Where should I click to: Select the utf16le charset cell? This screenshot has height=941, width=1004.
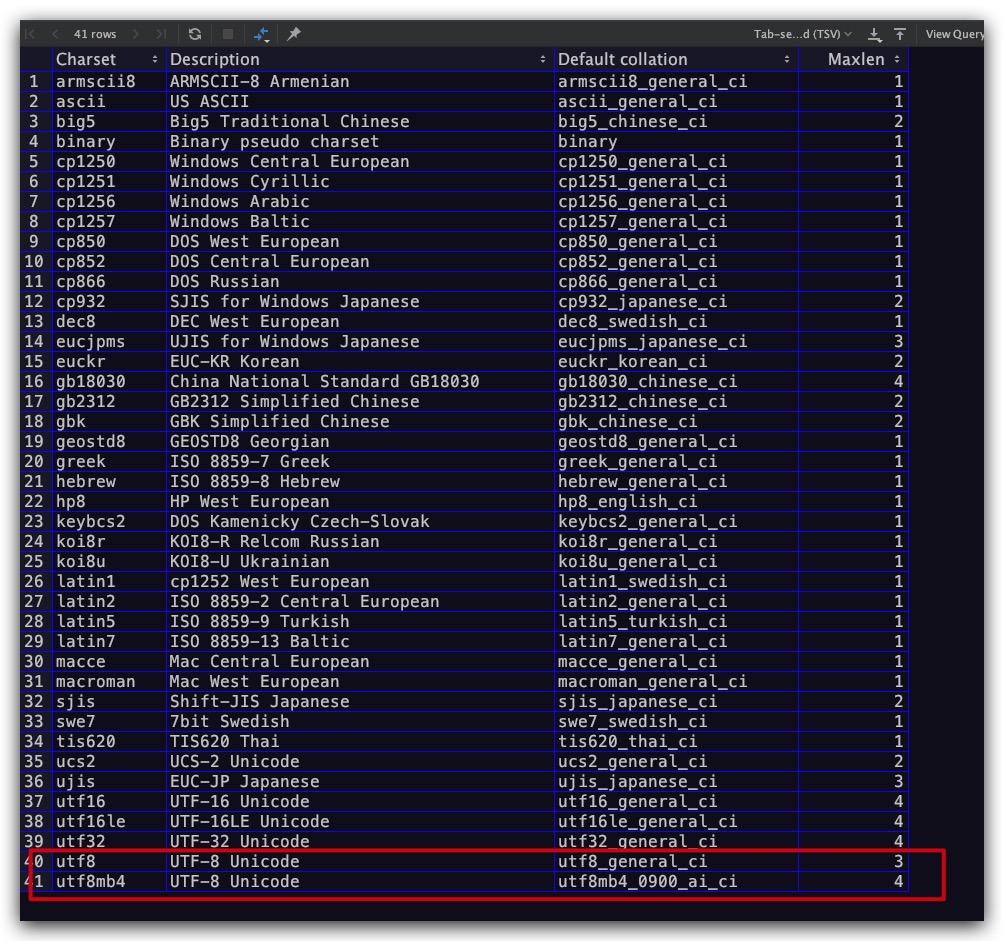pyautogui.click(x=109, y=821)
